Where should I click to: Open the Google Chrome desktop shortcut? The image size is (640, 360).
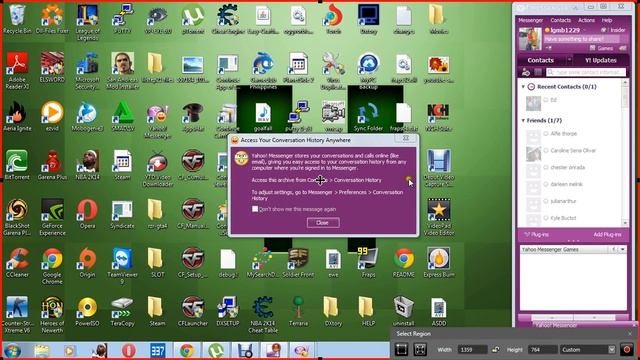[52, 266]
